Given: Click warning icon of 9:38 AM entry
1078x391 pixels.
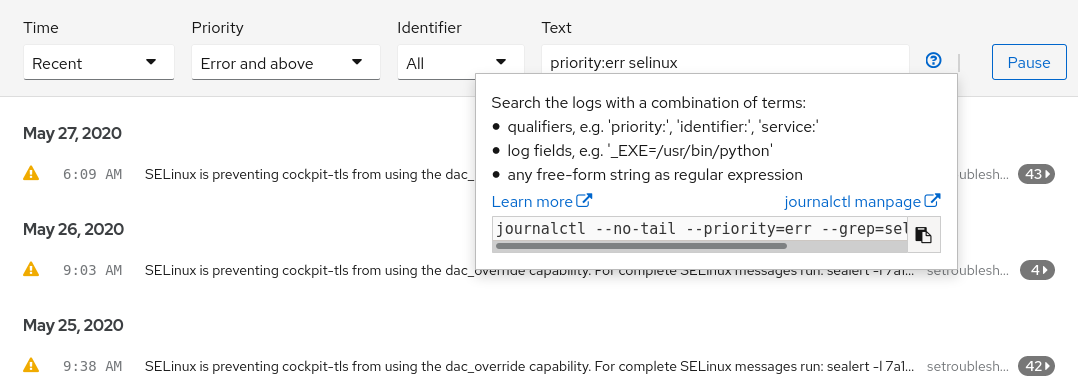Looking at the screenshot, I should pyautogui.click(x=31, y=366).
